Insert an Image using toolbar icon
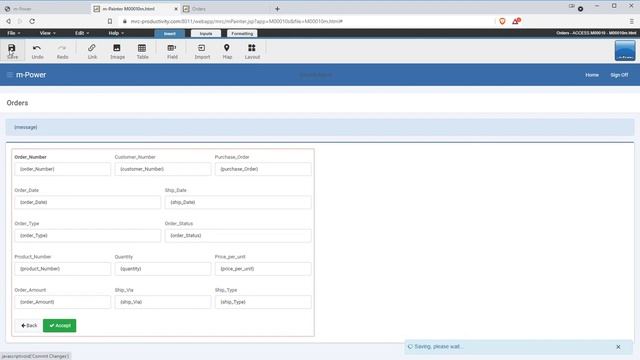Viewport: 640px width, 360px height. 117,51
